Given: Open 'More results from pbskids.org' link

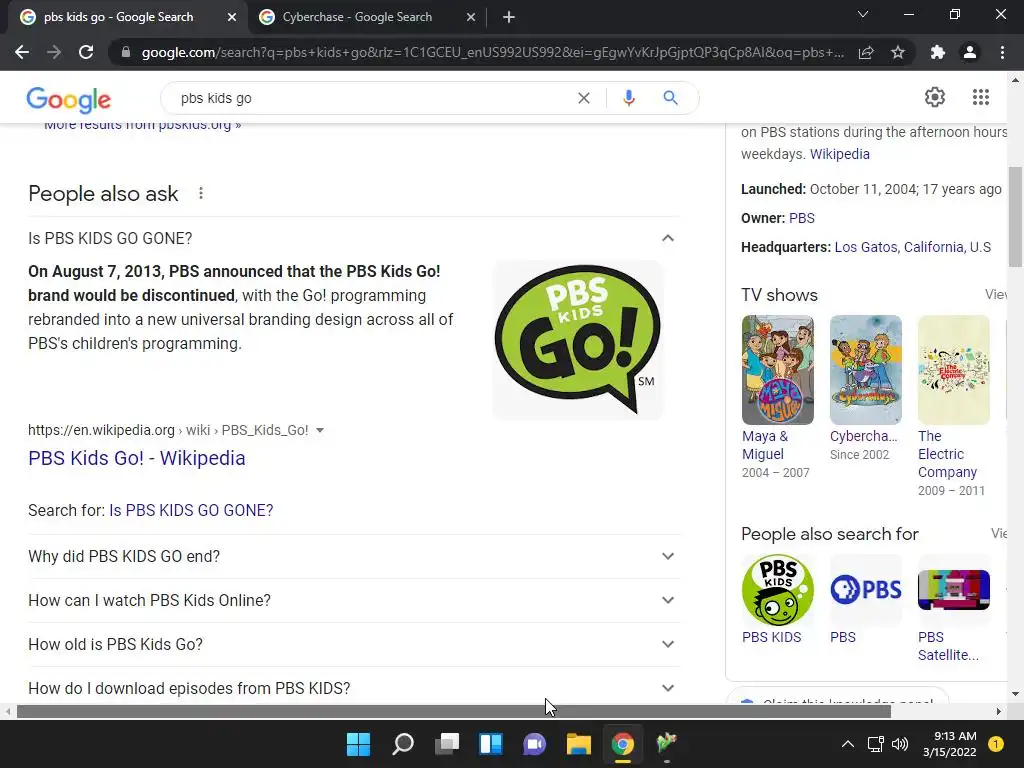Looking at the screenshot, I should [x=142, y=126].
